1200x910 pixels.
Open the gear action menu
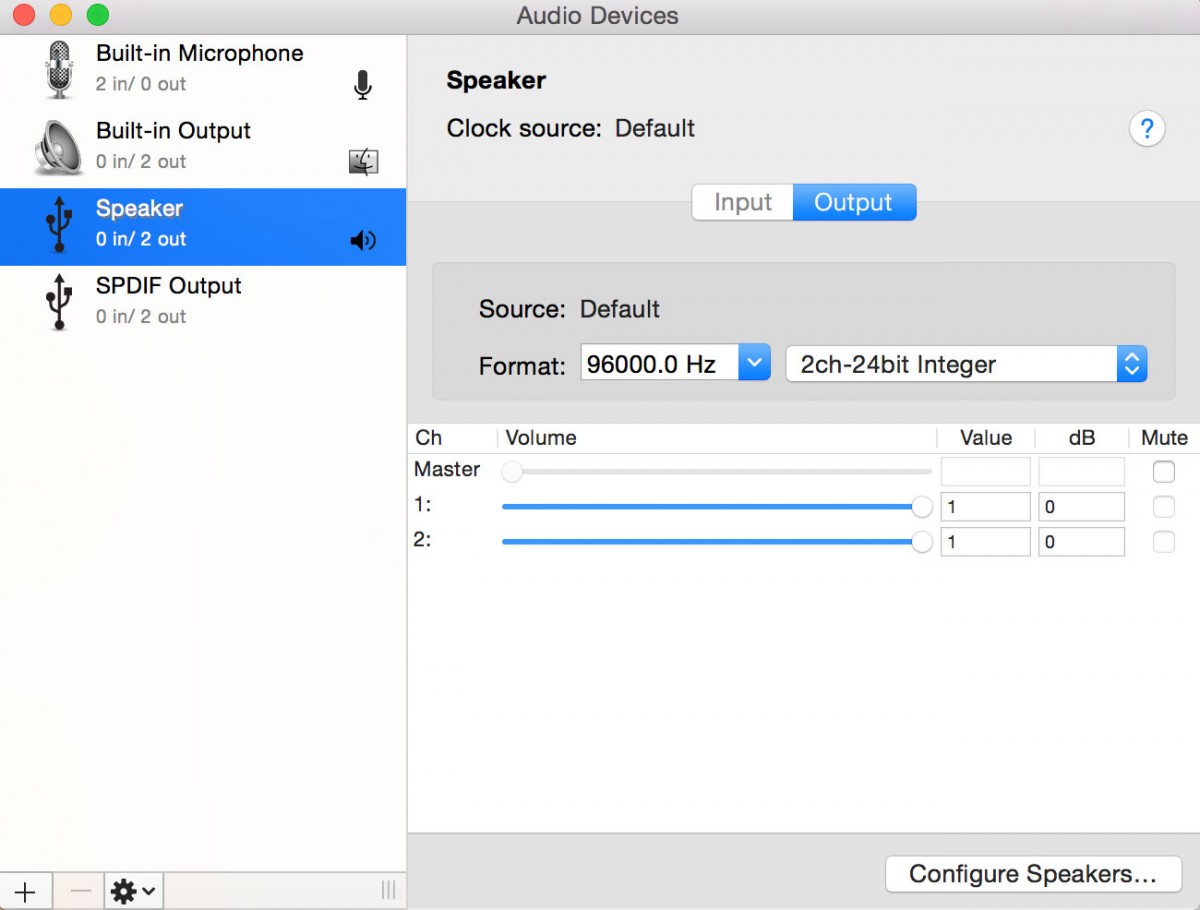pyautogui.click(x=133, y=891)
